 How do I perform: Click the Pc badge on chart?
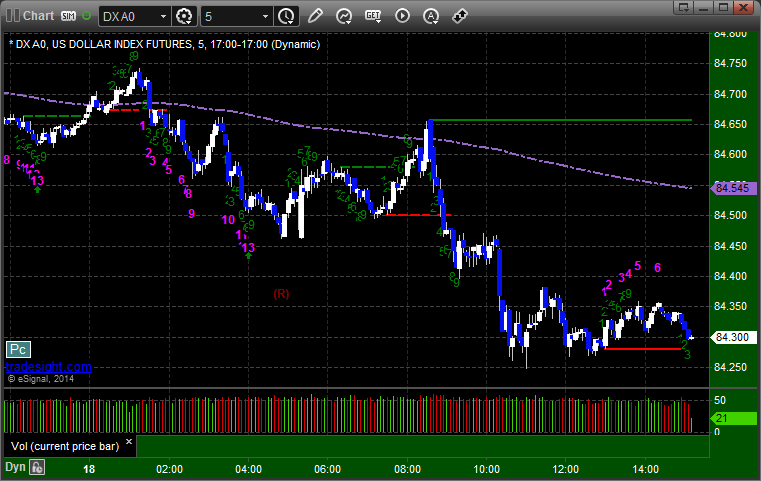click(x=18, y=349)
